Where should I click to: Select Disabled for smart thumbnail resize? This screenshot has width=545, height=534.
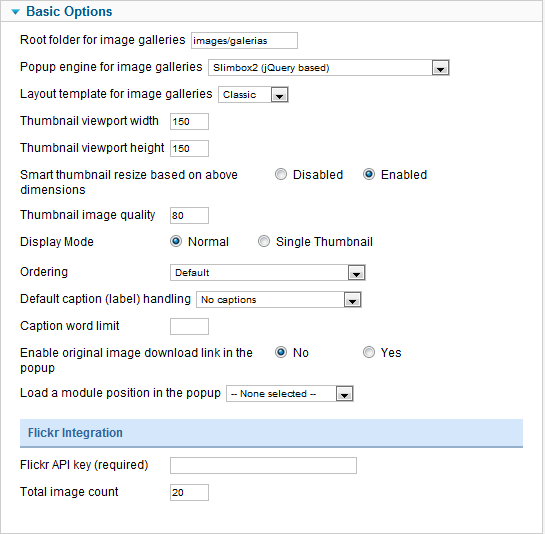point(281,174)
